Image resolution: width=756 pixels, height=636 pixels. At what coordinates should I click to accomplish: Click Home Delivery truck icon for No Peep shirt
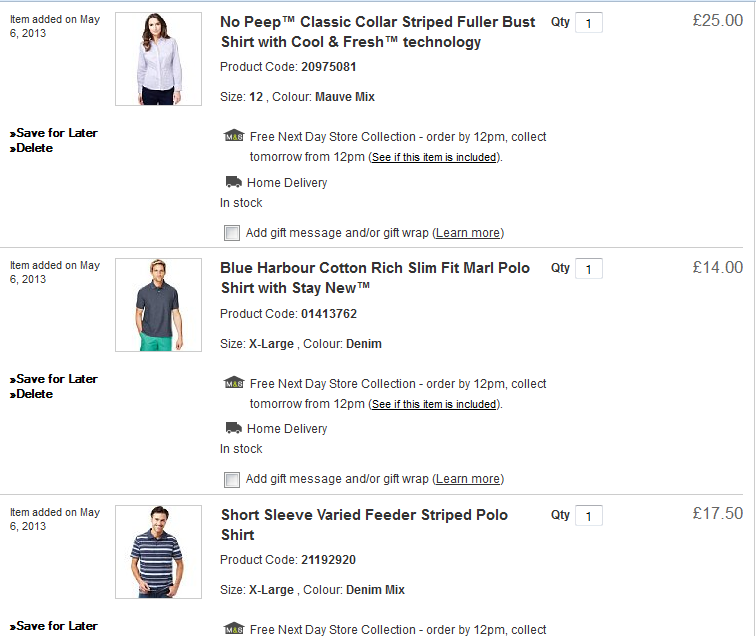[x=233, y=182]
